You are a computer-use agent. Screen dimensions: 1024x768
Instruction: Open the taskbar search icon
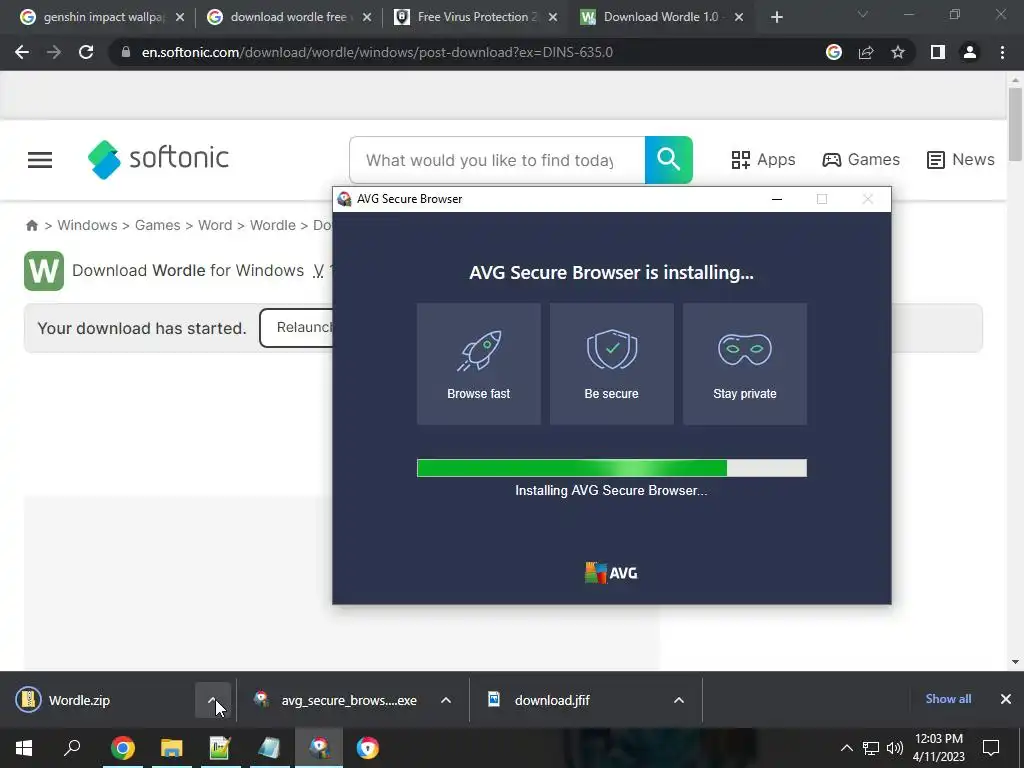72,748
